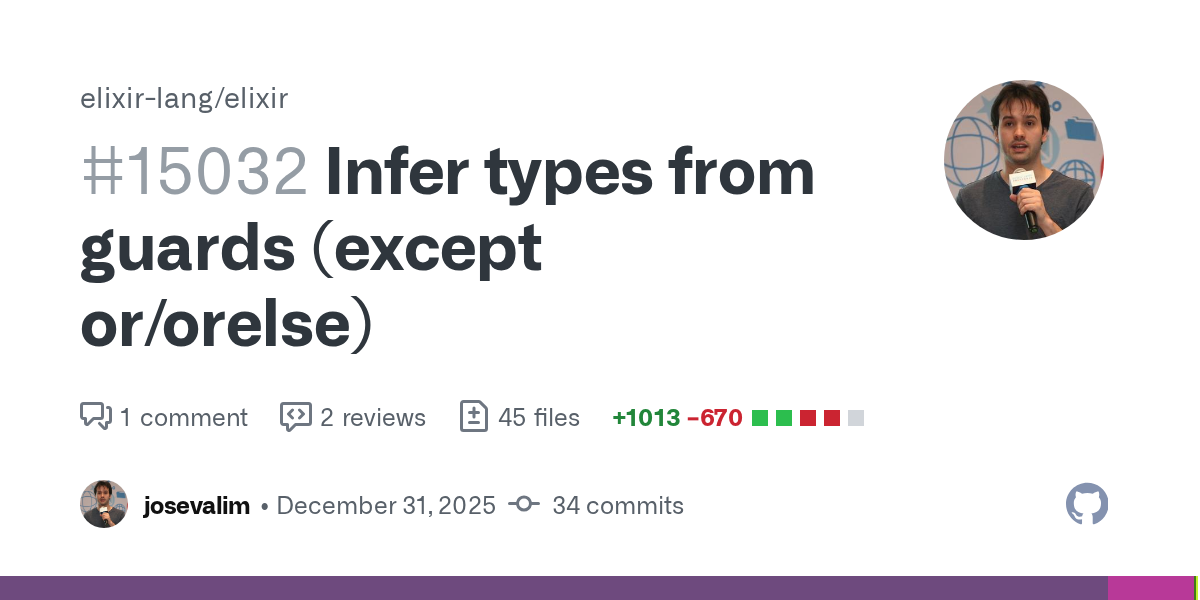Image resolution: width=1200 pixels, height=600 pixels.
Task: Click the commit node icon
Action: (x=524, y=504)
